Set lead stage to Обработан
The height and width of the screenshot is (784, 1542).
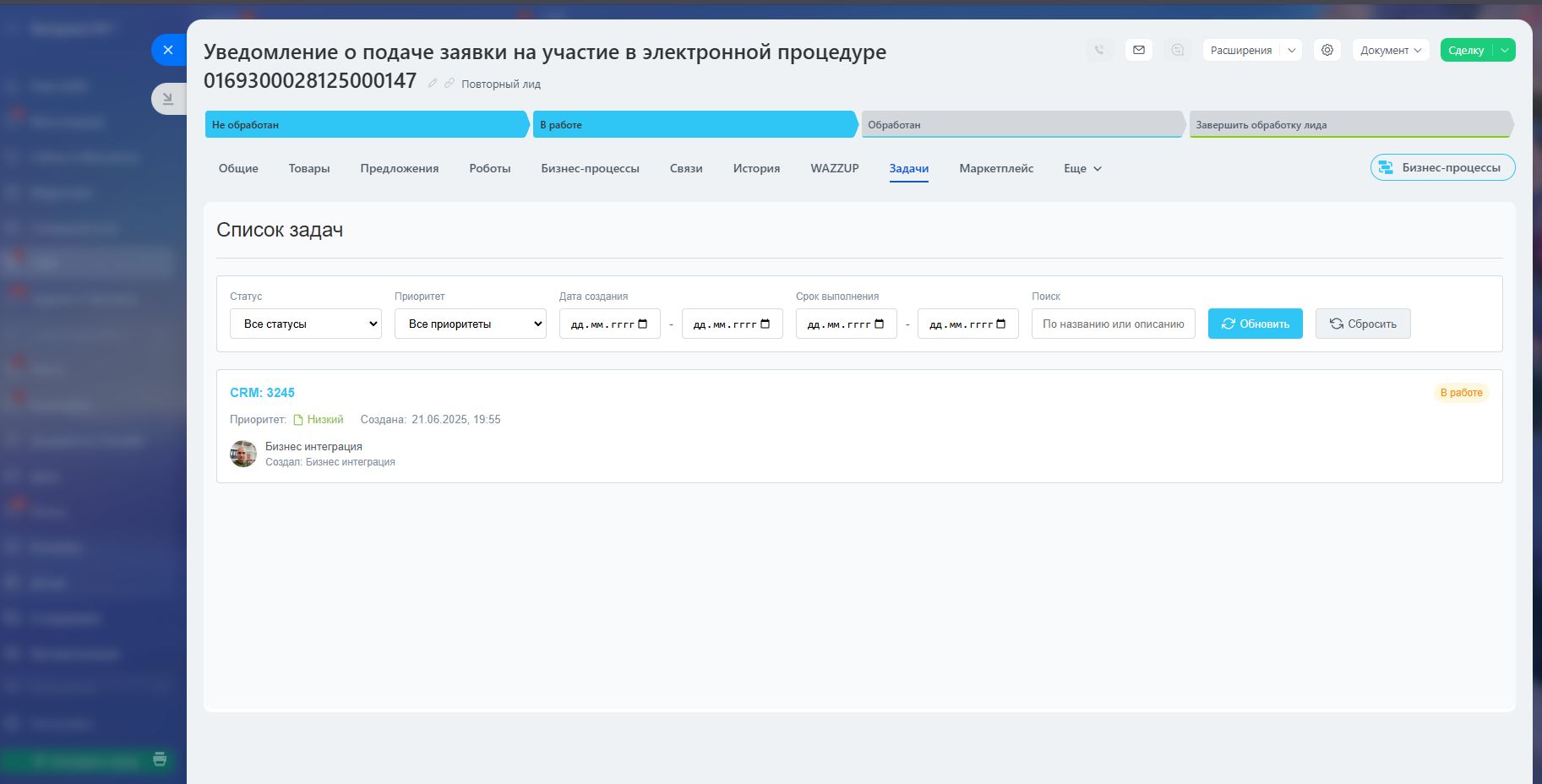click(1021, 124)
